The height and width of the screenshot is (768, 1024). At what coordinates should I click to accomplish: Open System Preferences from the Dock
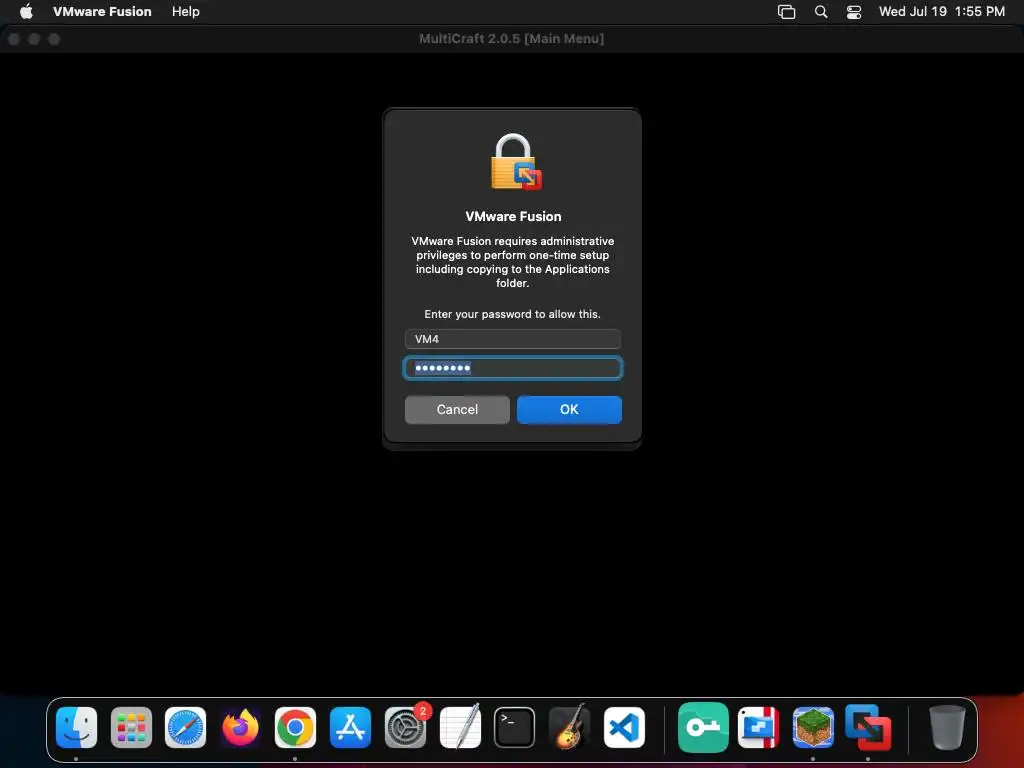click(405, 728)
